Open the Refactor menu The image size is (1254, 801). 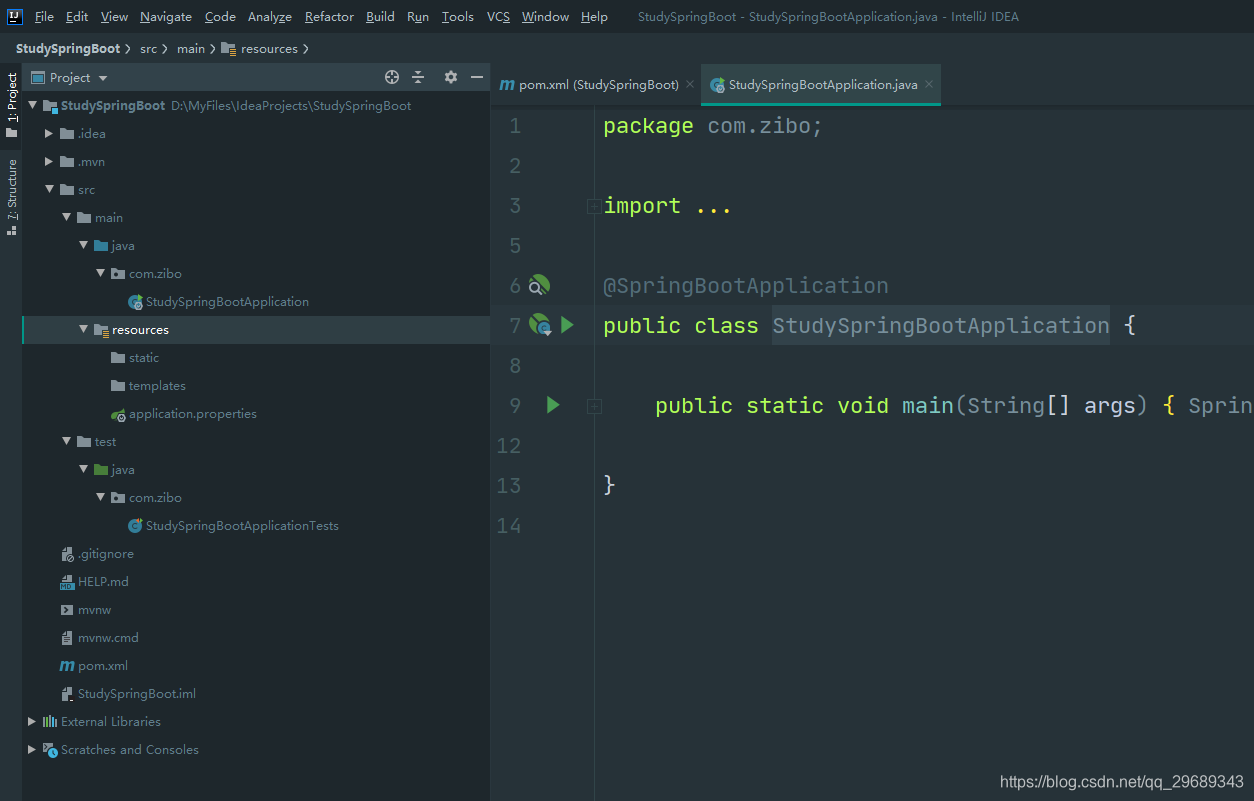(x=329, y=16)
